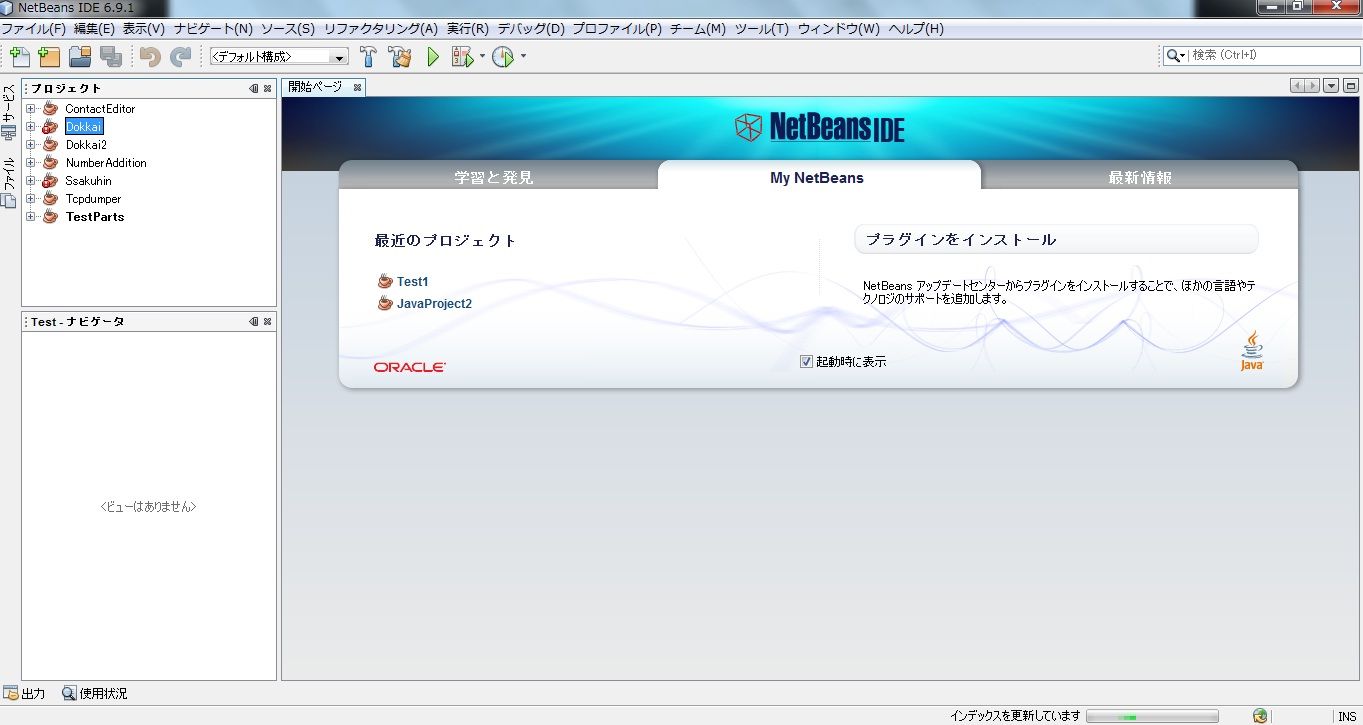Open the ファイル side panel tab
This screenshot has width=1363, height=725.
pos(9,182)
